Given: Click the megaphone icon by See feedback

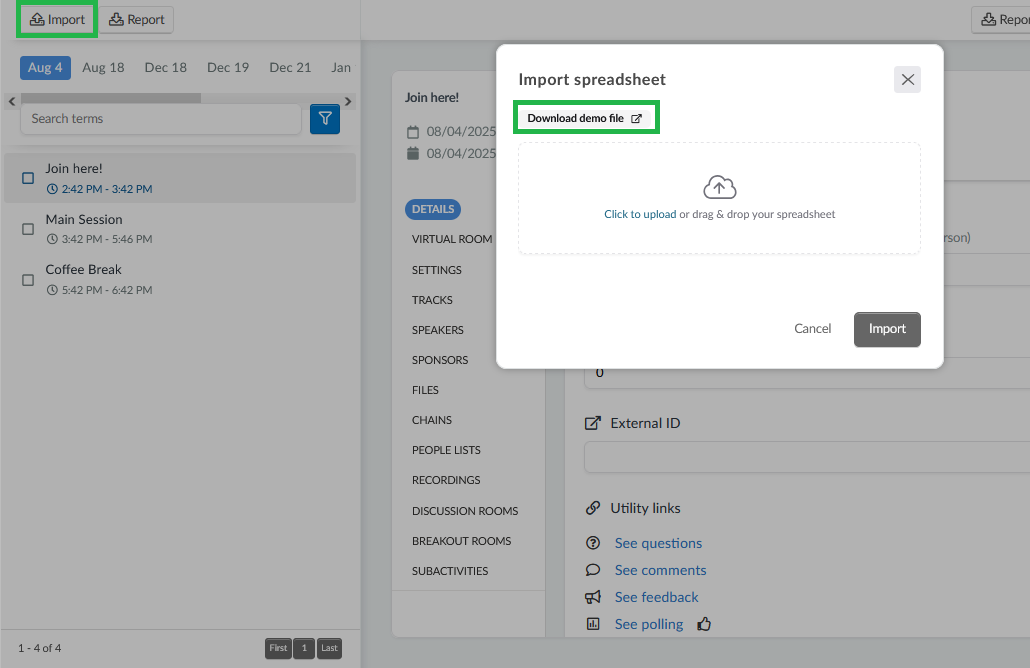Looking at the screenshot, I should pos(593,597).
